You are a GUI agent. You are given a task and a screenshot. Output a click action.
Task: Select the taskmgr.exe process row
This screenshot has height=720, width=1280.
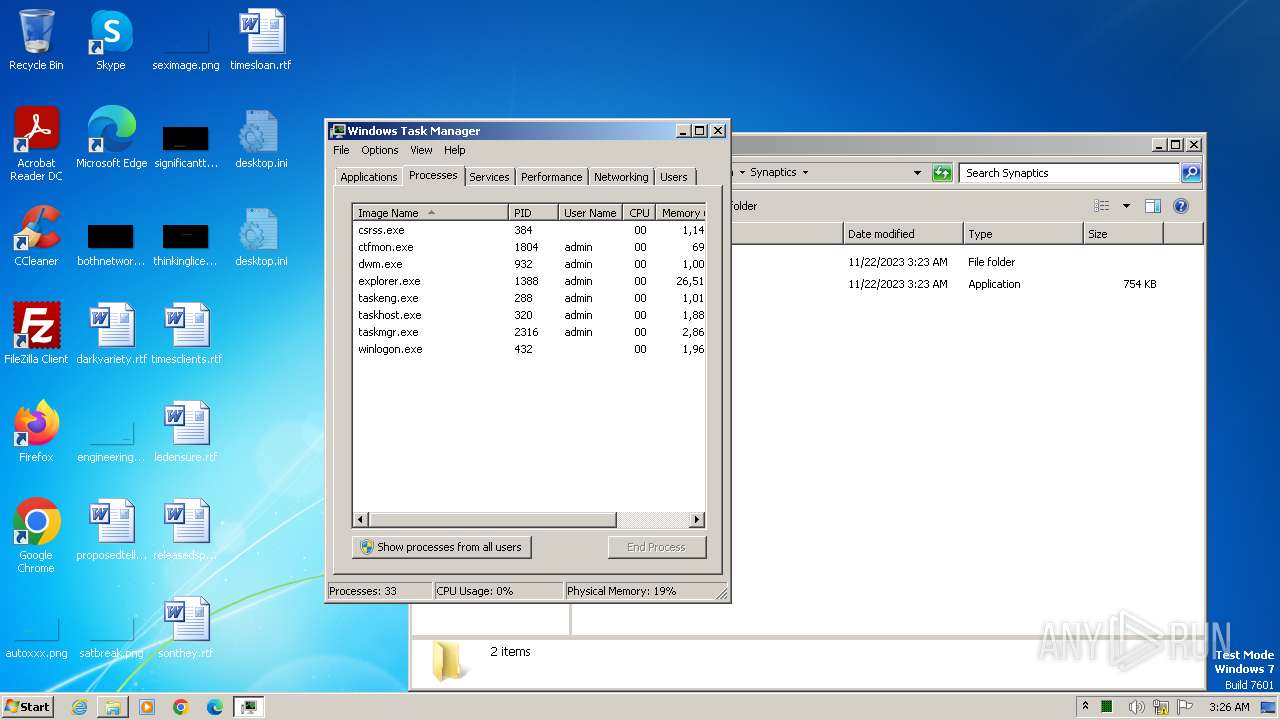coord(529,332)
